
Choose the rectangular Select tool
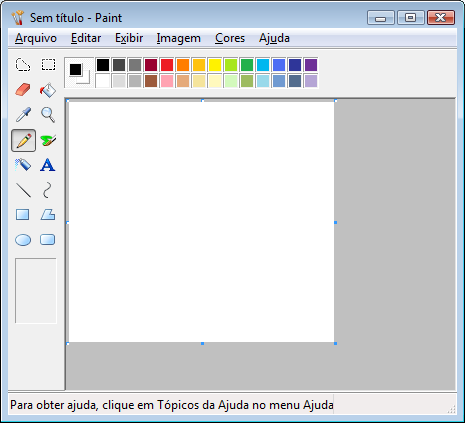pos(48,65)
